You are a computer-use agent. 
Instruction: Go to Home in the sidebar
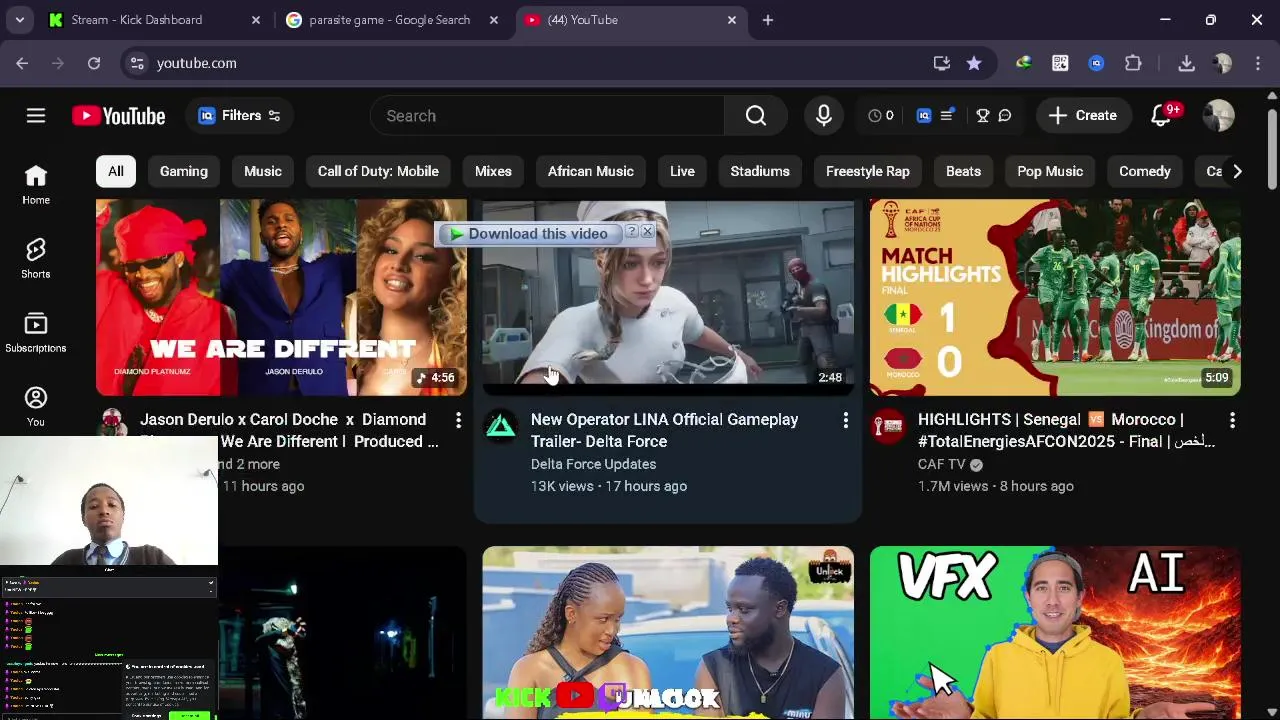[36, 185]
